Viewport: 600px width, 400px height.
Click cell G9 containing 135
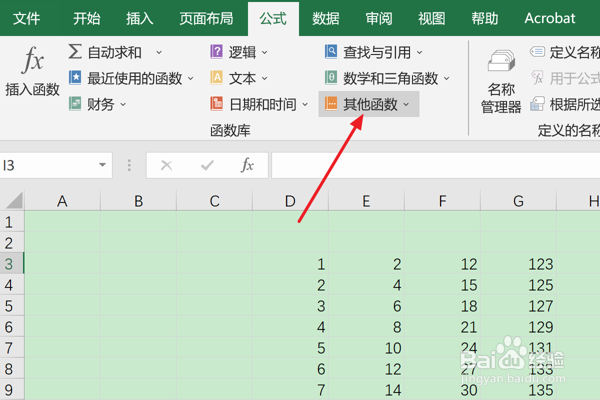[518, 390]
